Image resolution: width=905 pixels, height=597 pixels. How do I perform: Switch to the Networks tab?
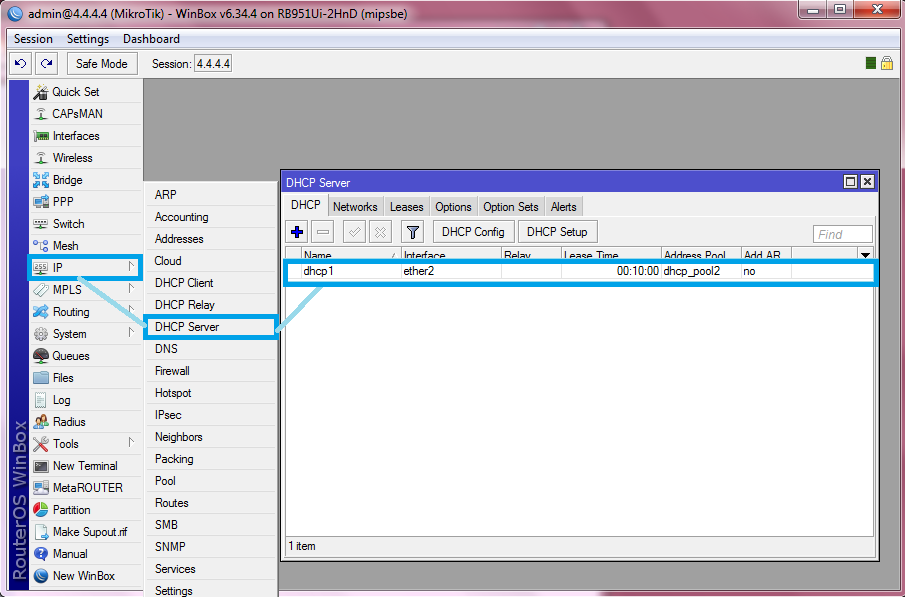pyautogui.click(x=355, y=207)
